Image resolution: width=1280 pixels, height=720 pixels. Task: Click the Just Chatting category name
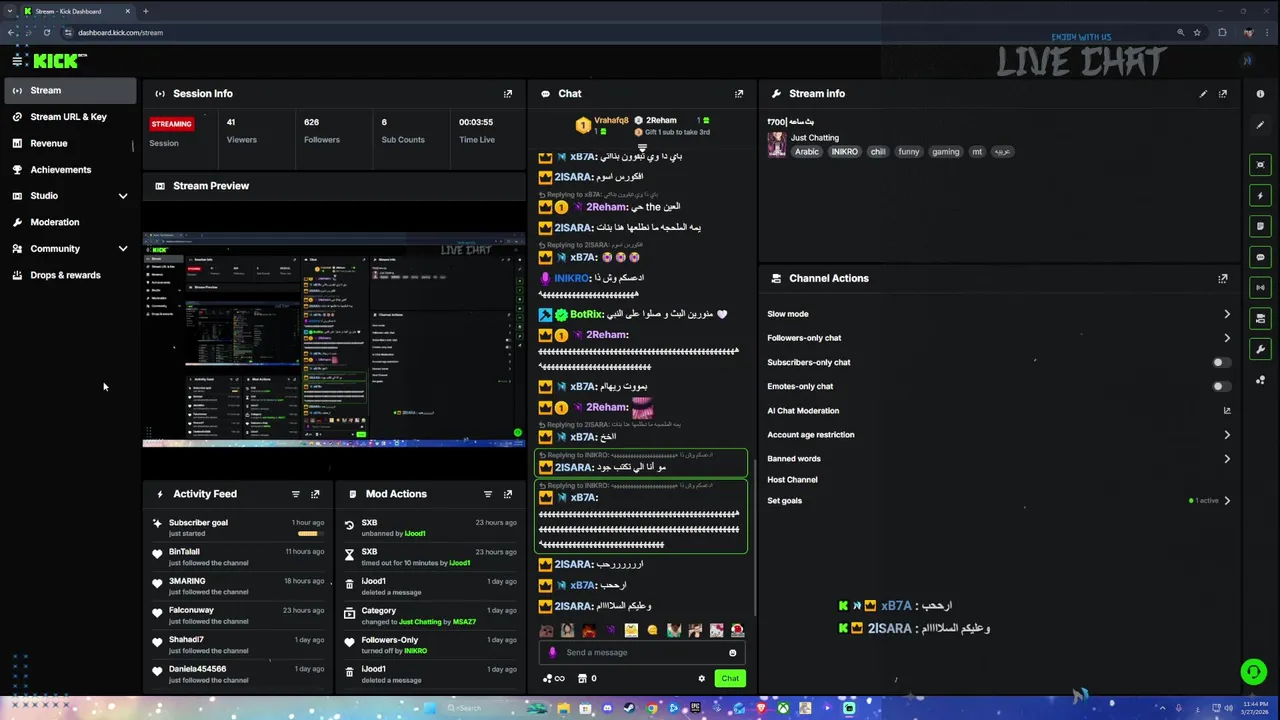click(x=815, y=138)
